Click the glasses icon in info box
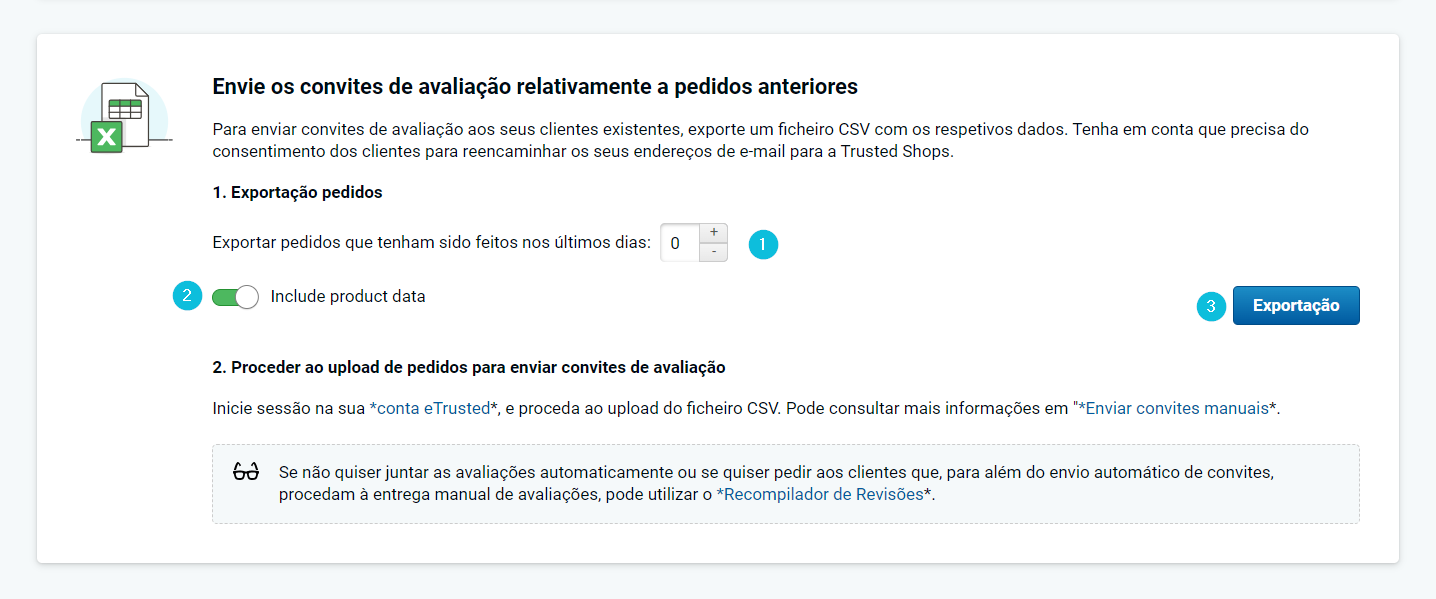 pyautogui.click(x=245, y=472)
